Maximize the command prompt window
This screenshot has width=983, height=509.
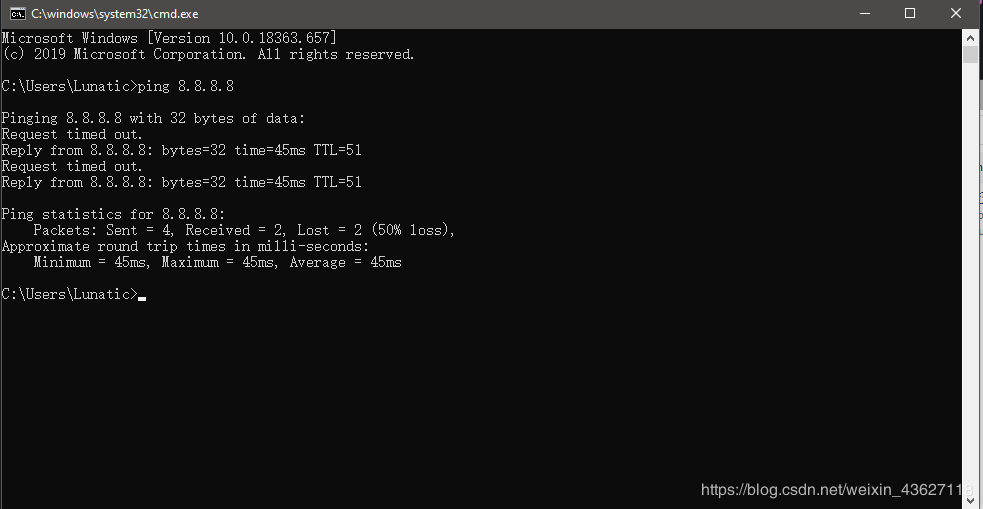coord(910,14)
